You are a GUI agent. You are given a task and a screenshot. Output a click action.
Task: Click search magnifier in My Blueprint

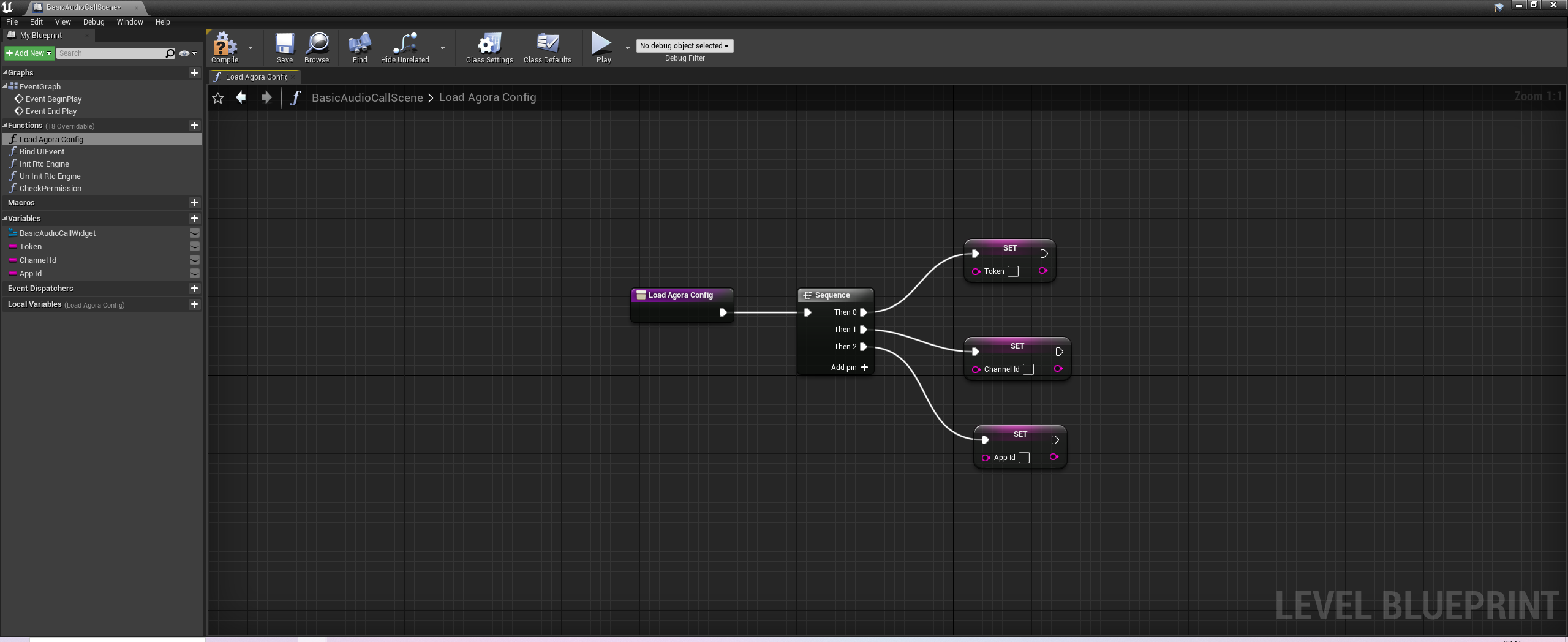click(x=170, y=53)
